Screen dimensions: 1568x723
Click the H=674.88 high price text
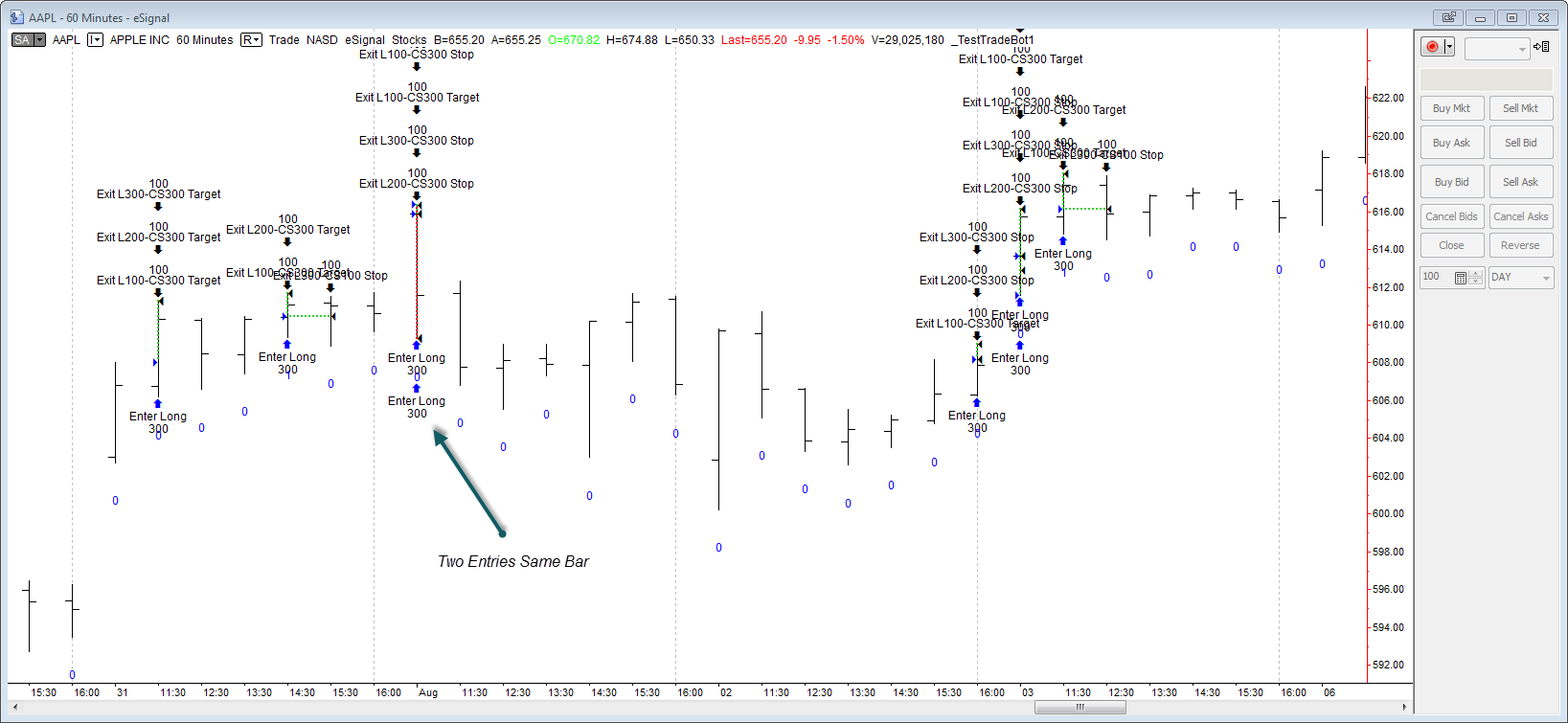[632, 40]
